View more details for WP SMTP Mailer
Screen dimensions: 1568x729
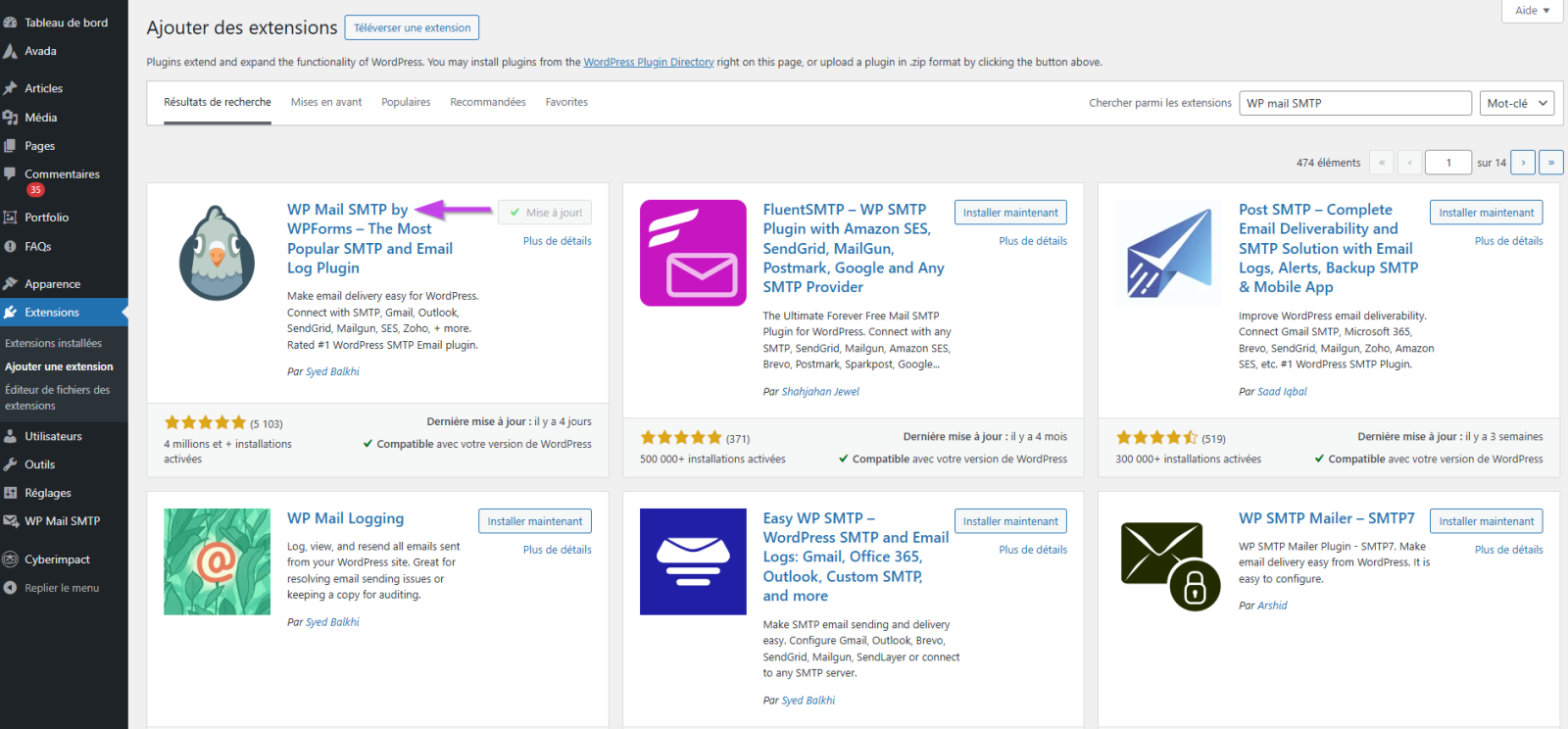(x=1509, y=550)
